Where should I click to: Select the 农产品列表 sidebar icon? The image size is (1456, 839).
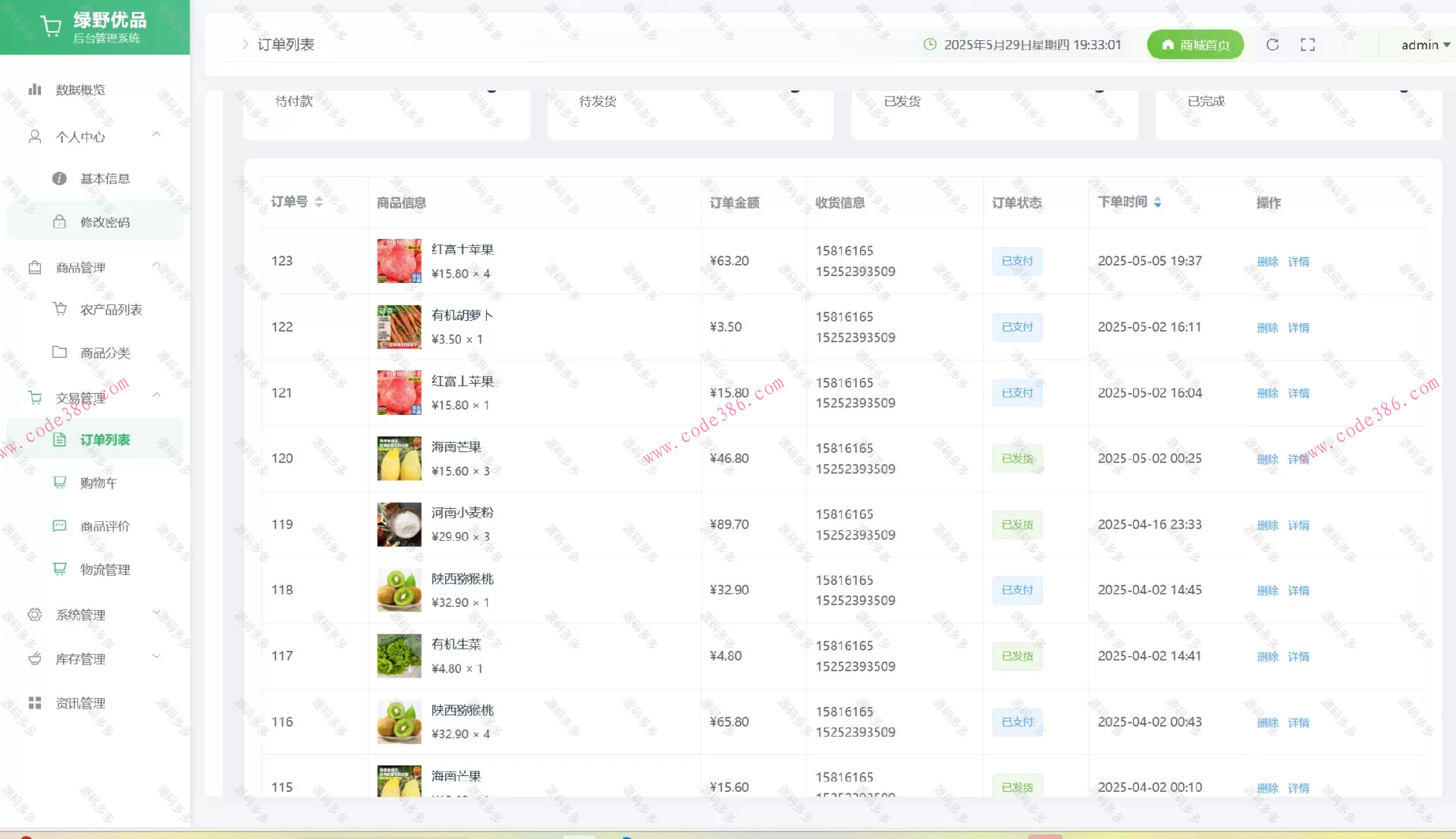59,310
